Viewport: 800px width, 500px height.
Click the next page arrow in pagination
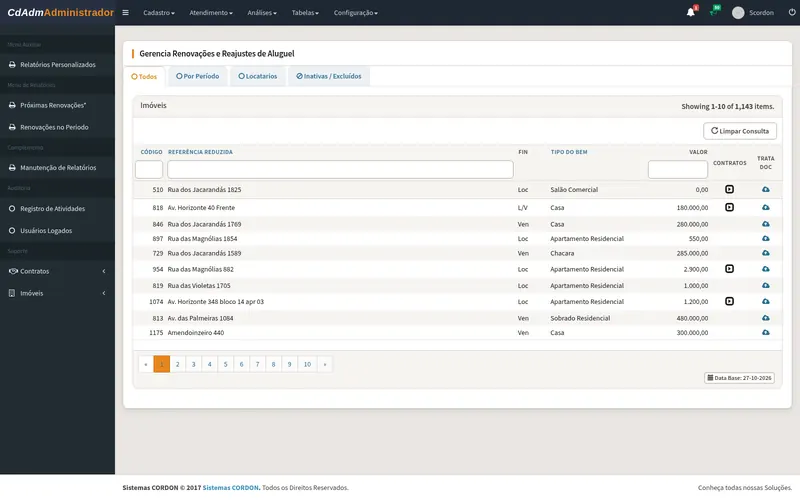point(325,364)
